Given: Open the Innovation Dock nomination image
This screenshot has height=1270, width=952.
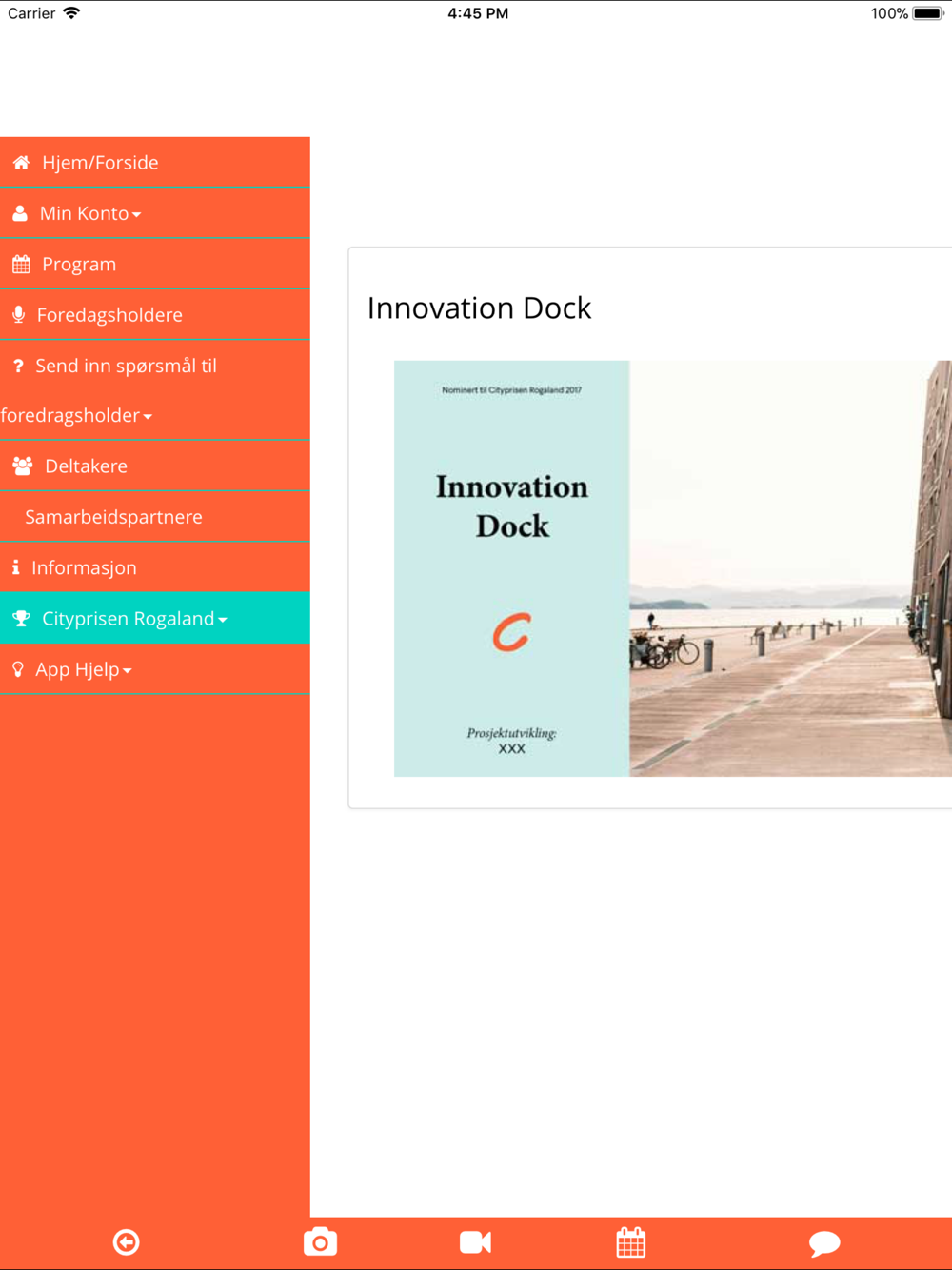Looking at the screenshot, I should click(673, 568).
